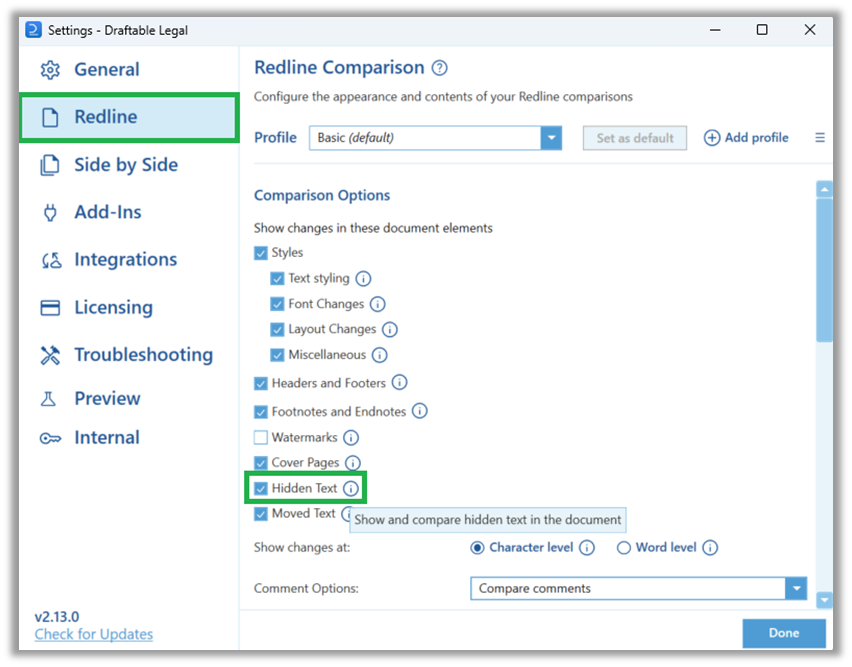The width and height of the screenshot is (852, 667).
Task: Click the info icon beside Footnotes and Endnotes
Action: (x=419, y=411)
